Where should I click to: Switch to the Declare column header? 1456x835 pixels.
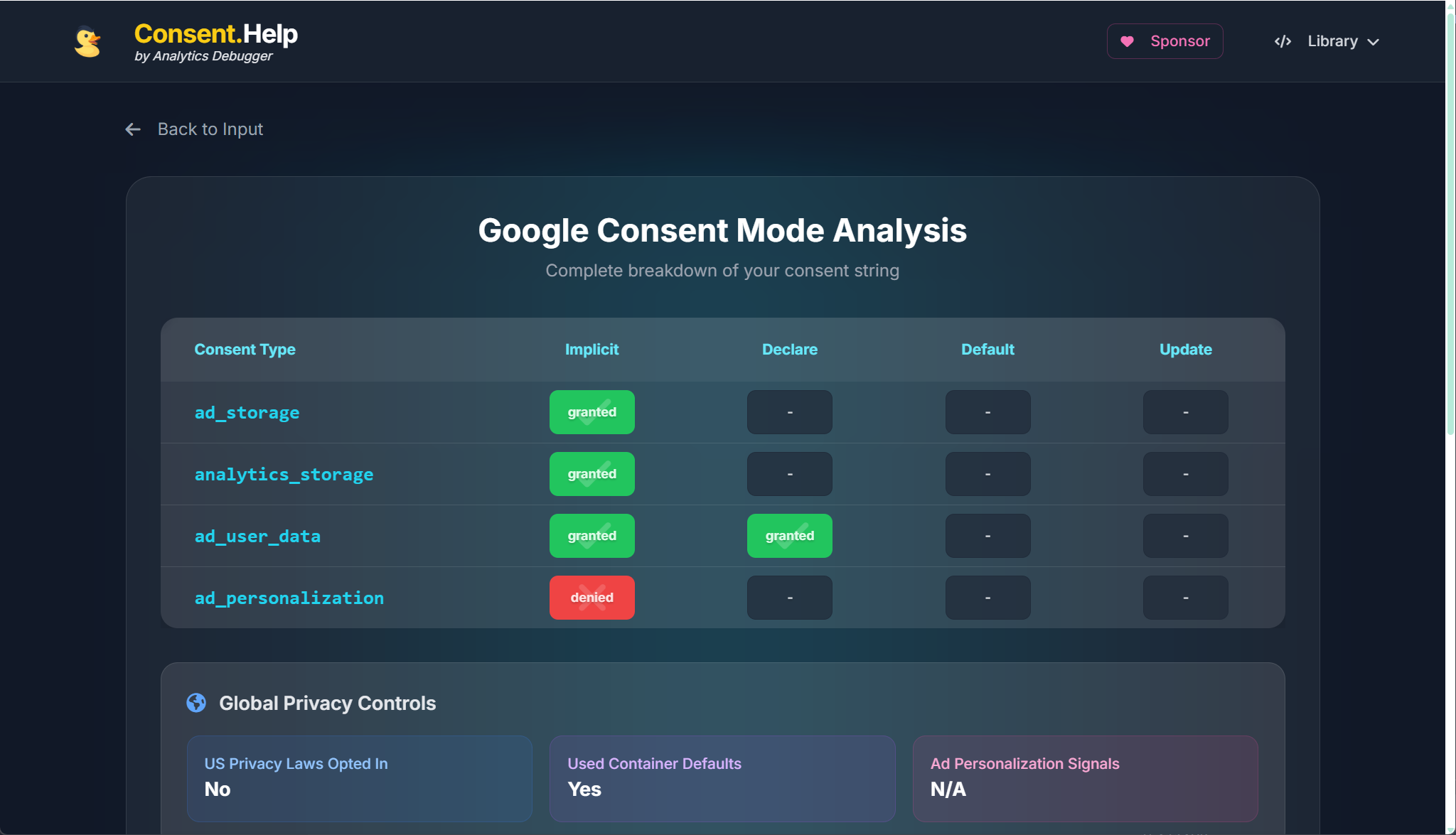tap(790, 349)
